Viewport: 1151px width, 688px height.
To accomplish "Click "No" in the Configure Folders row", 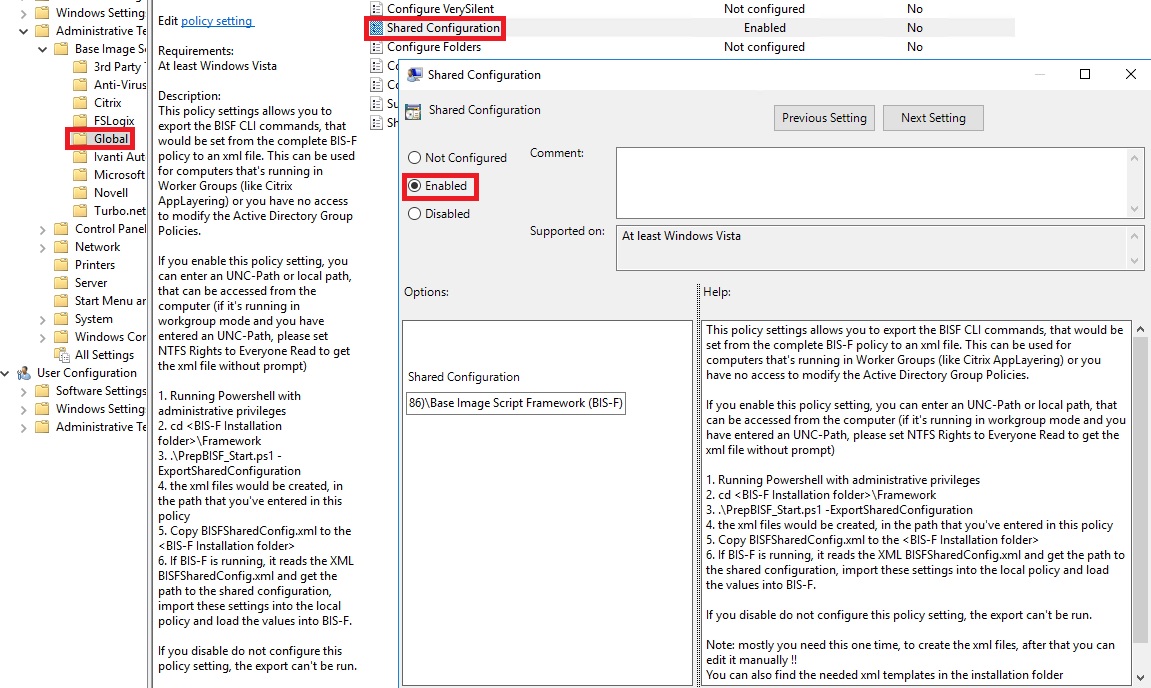I will (x=915, y=47).
